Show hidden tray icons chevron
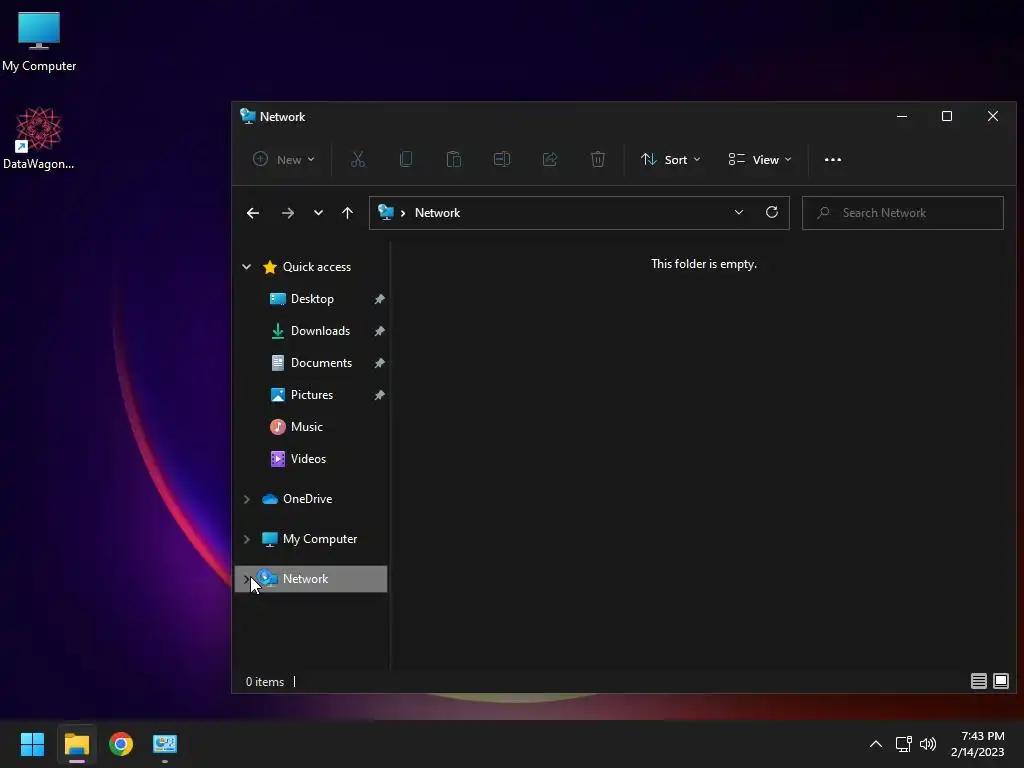The height and width of the screenshot is (768, 1024). pyautogui.click(x=876, y=744)
